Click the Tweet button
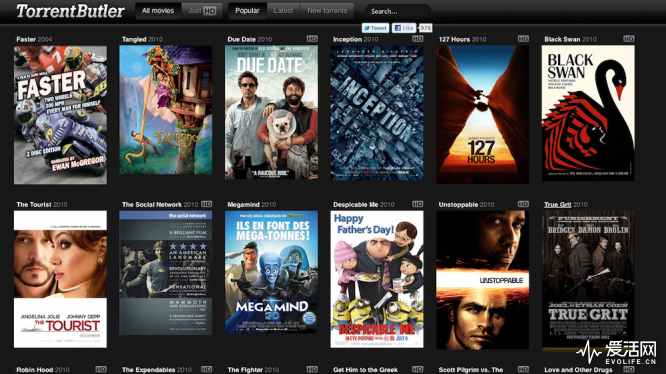The width and height of the screenshot is (666, 374). click(375, 28)
